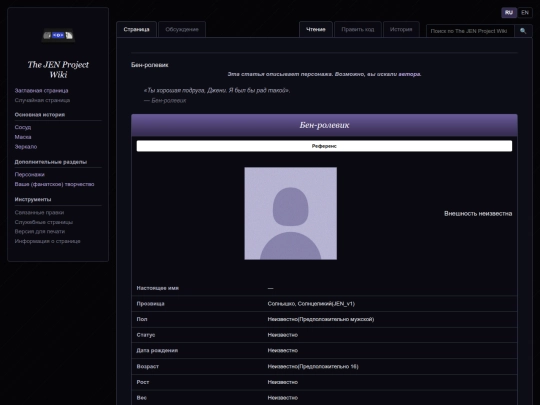Open Связанные правки tool link

point(39,212)
